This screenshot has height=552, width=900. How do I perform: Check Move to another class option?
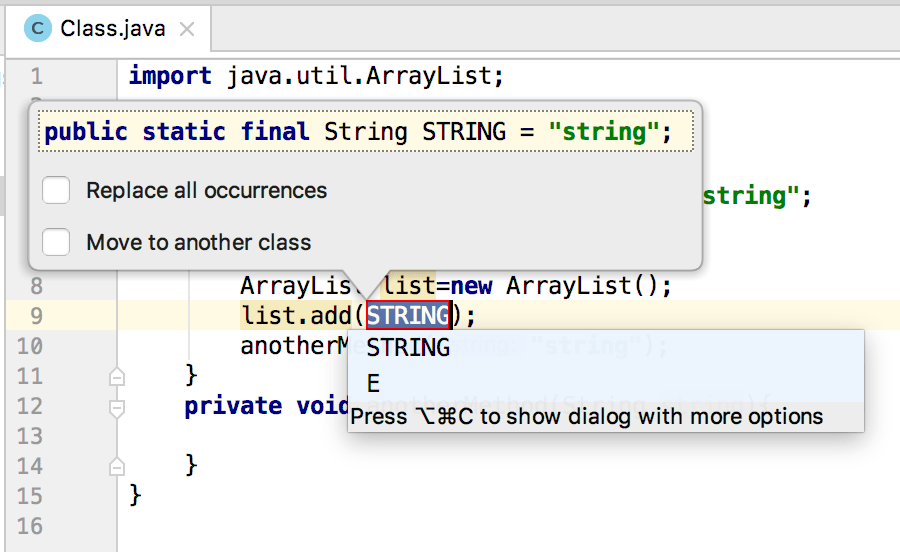(56, 242)
